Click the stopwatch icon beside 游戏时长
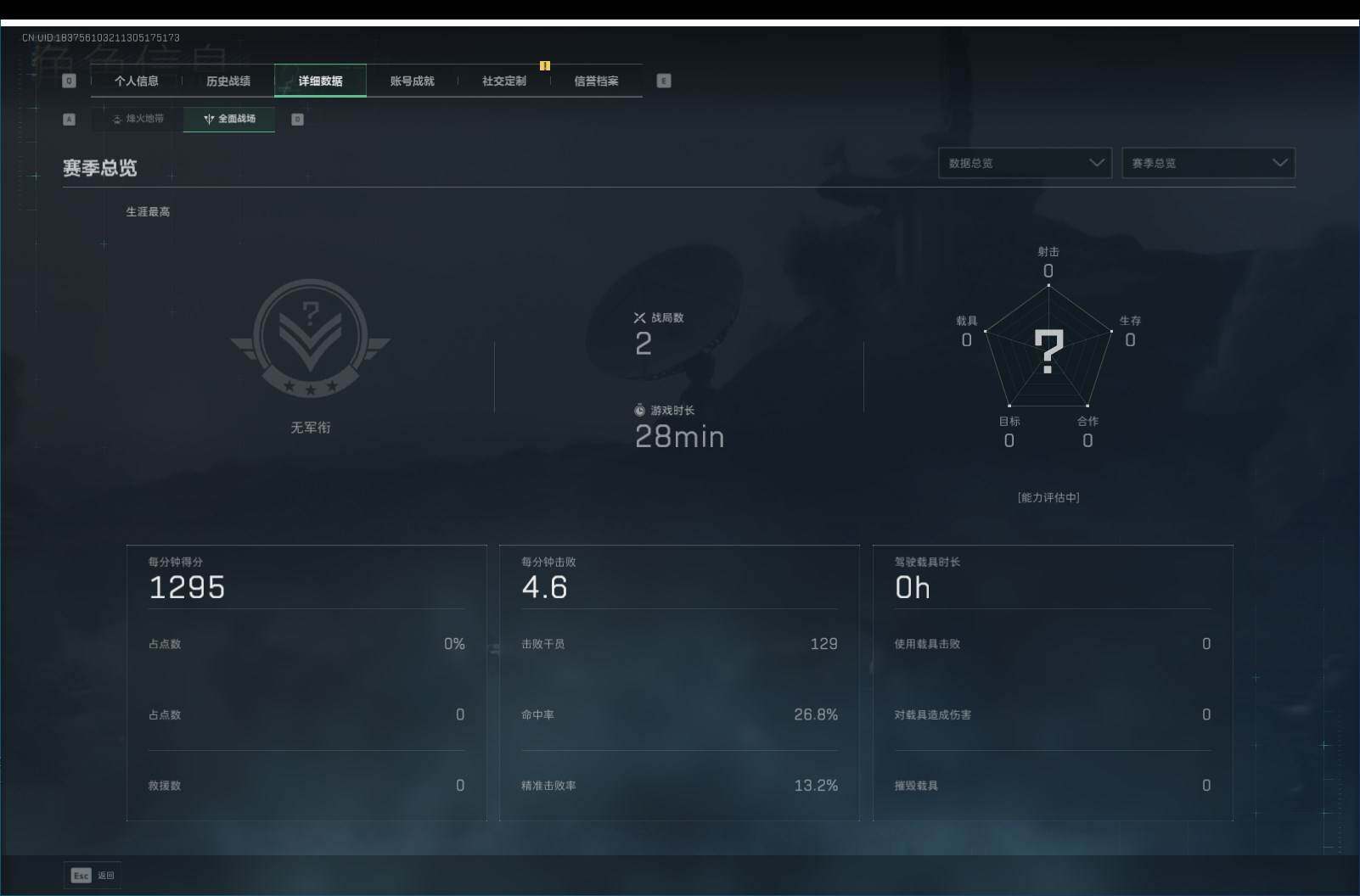The image size is (1360, 896). click(640, 410)
